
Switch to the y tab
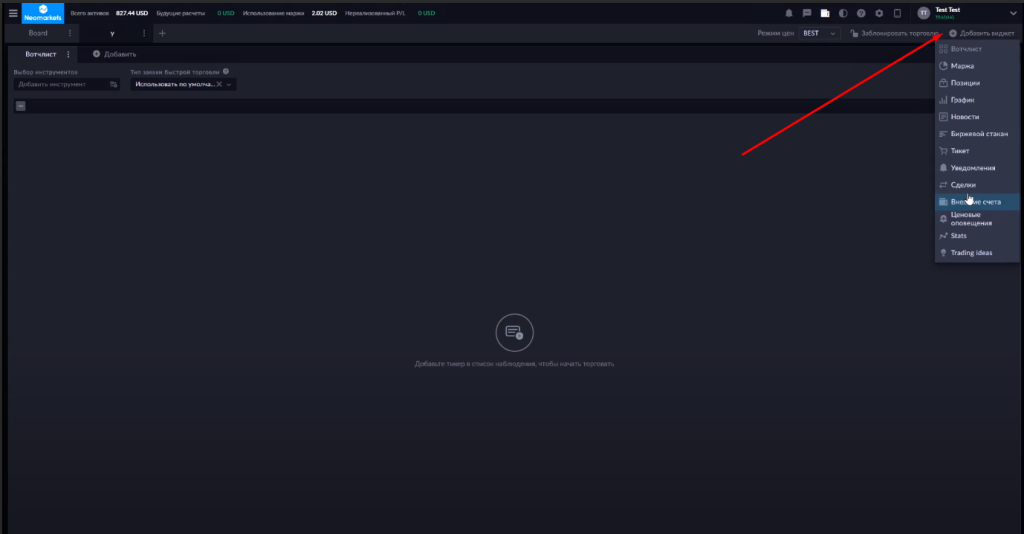pyautogui.click(x=112, y=33)
